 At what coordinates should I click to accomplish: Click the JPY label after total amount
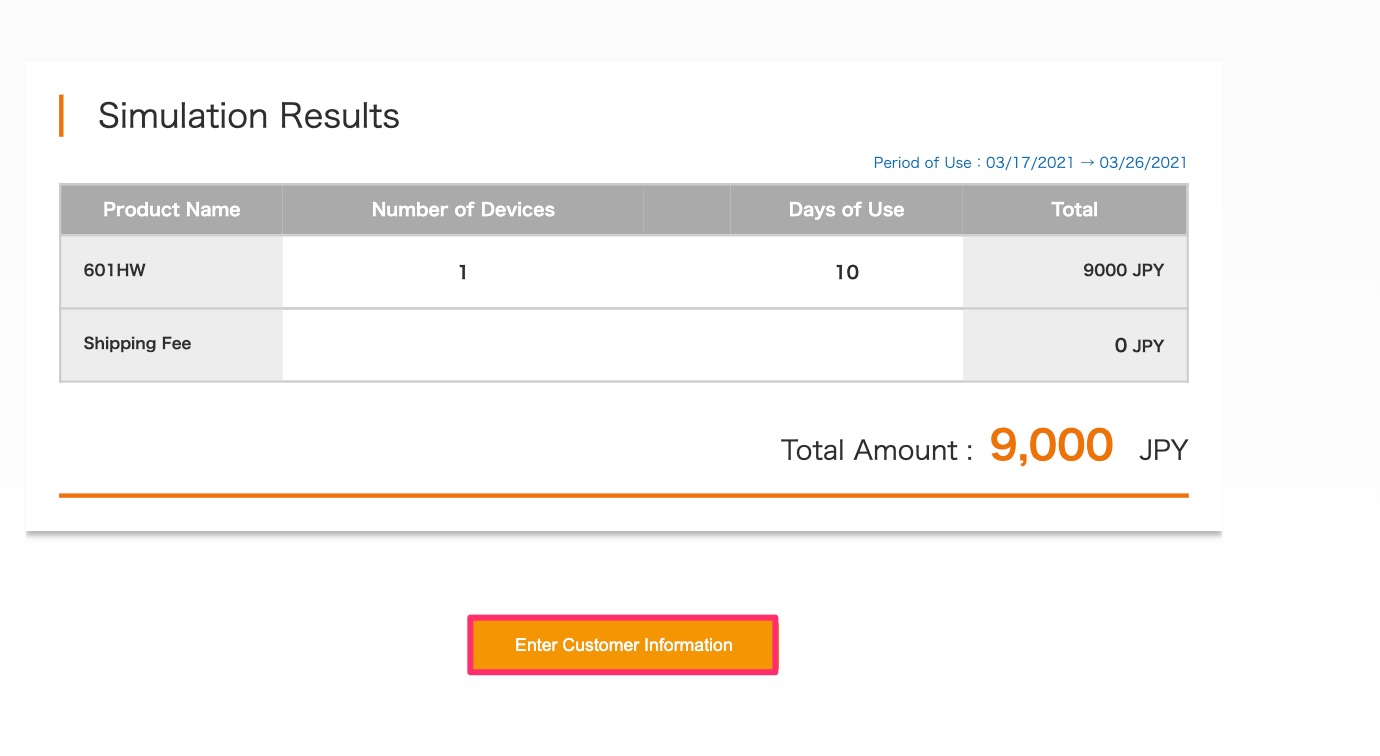click(x=1163, y=450)
